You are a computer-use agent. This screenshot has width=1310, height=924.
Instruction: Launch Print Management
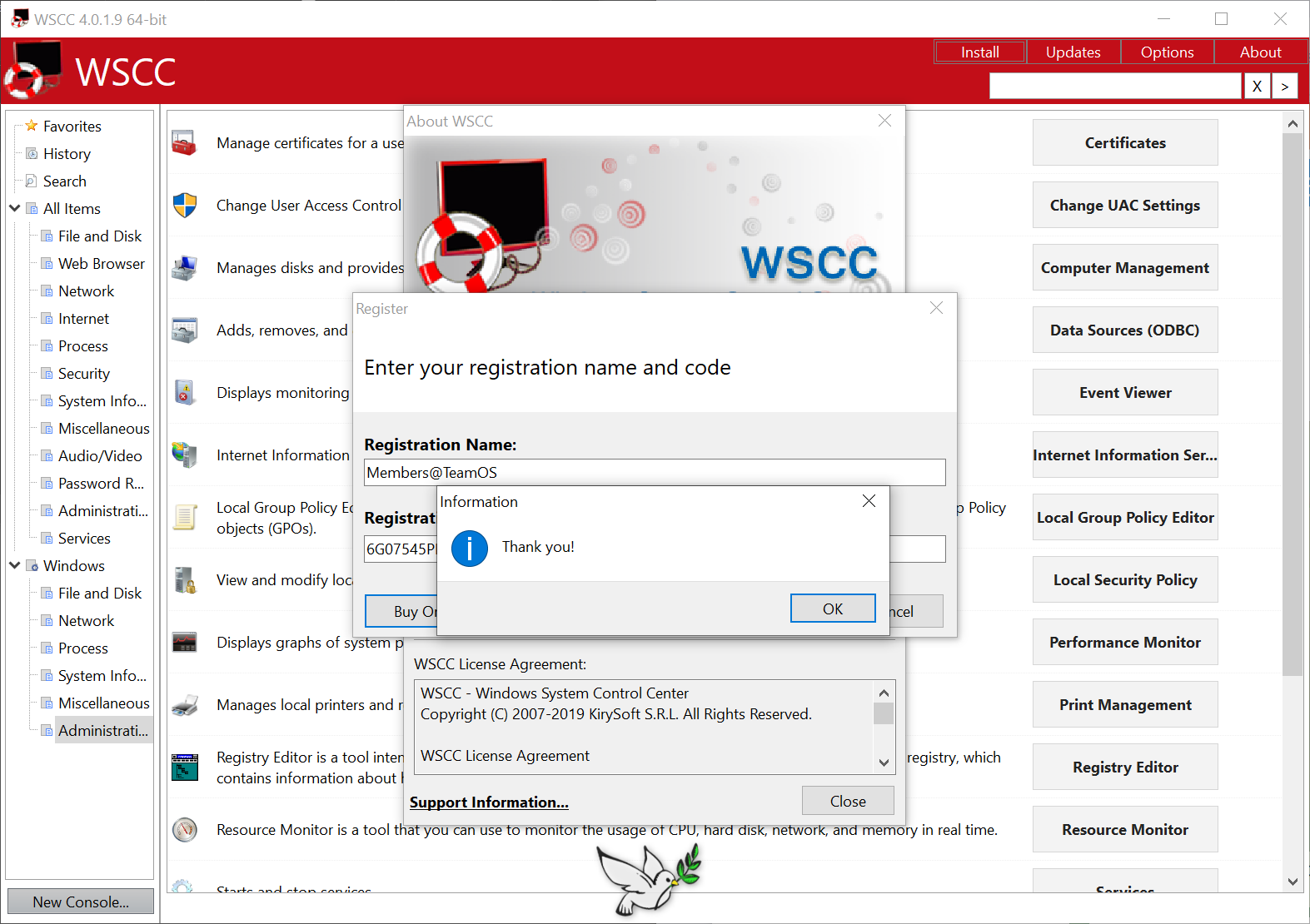pyautogui.click(x=1125, y=704)
